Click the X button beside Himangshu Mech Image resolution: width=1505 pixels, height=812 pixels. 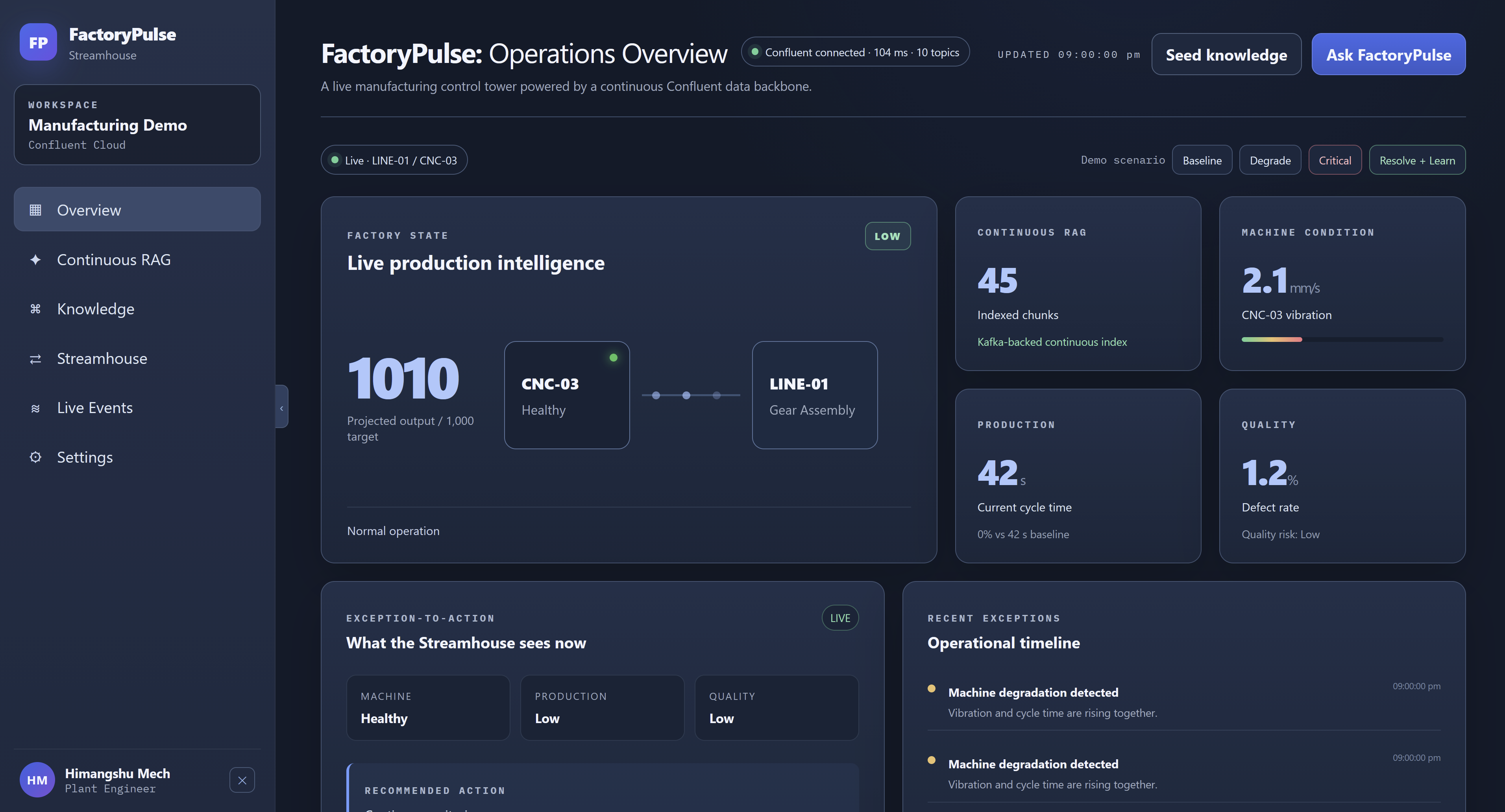(x=242, y=780)
